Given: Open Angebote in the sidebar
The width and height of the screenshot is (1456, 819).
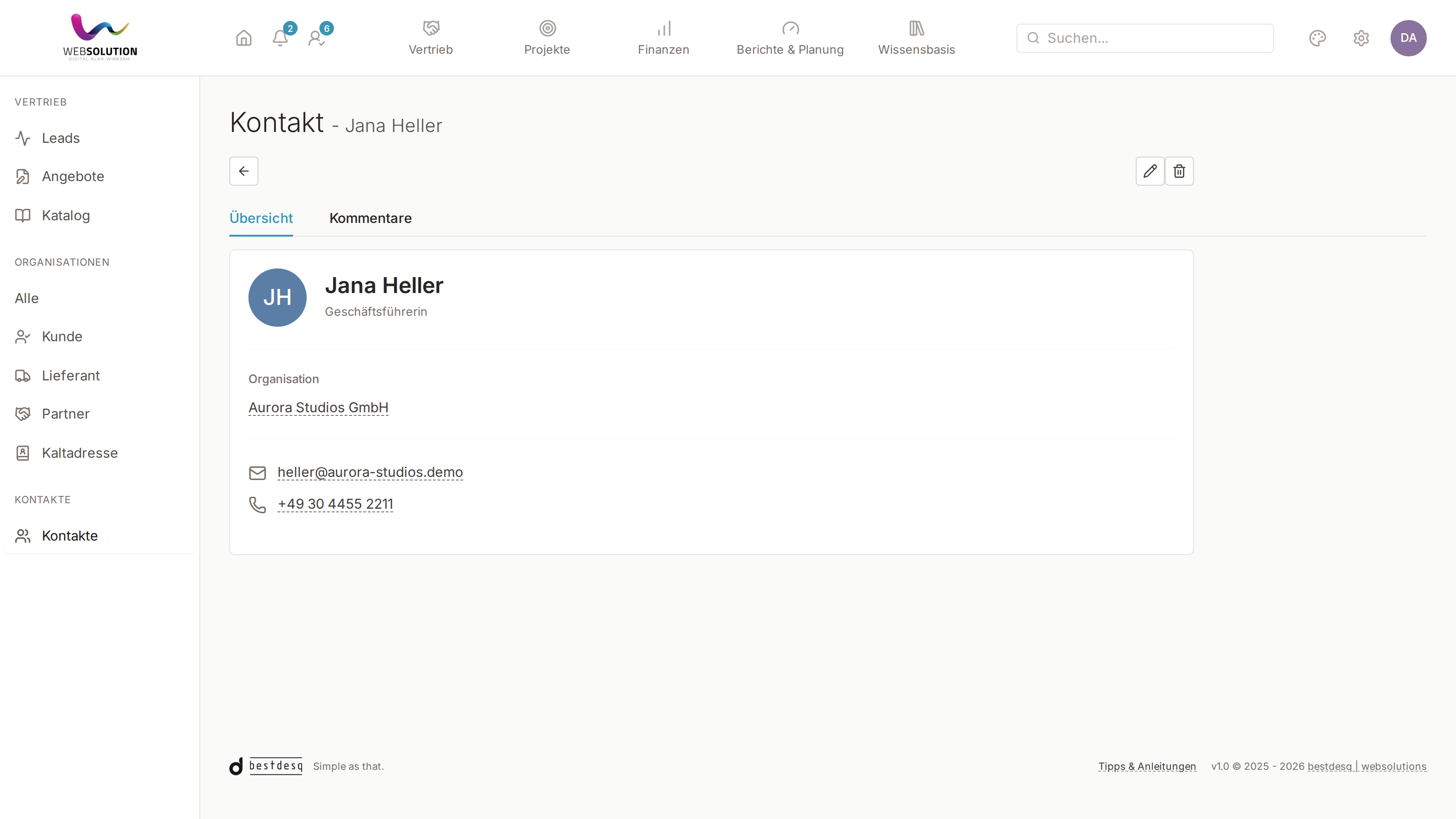Looking at the screenshot, I should pyautogui.click(x=100, y=177).
